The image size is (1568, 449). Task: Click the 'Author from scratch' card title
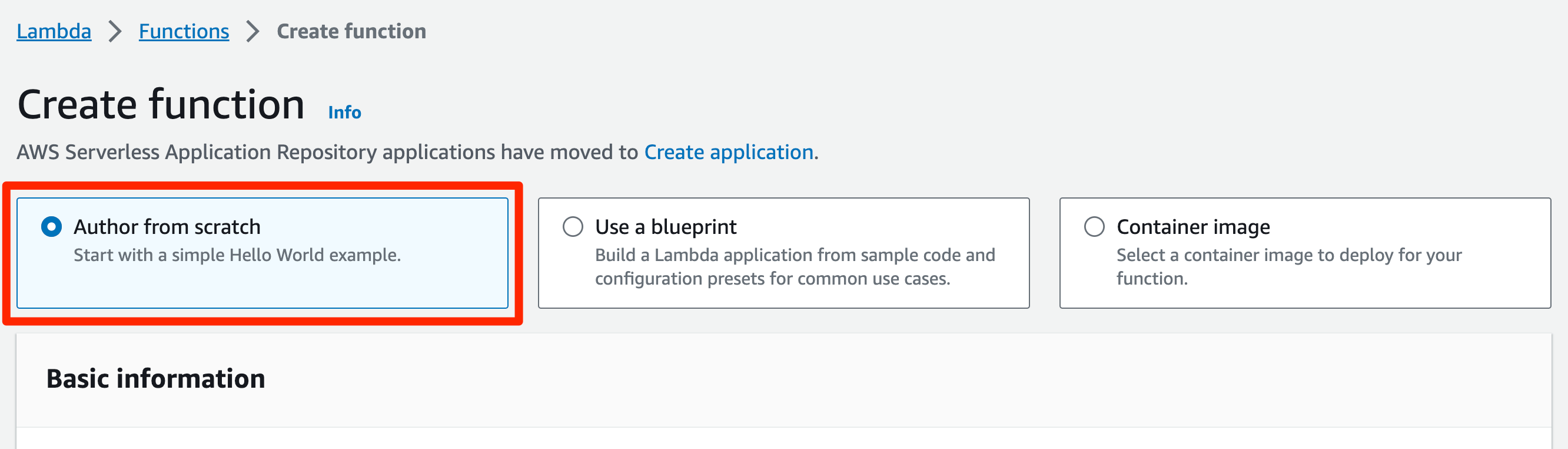(167, 227)
